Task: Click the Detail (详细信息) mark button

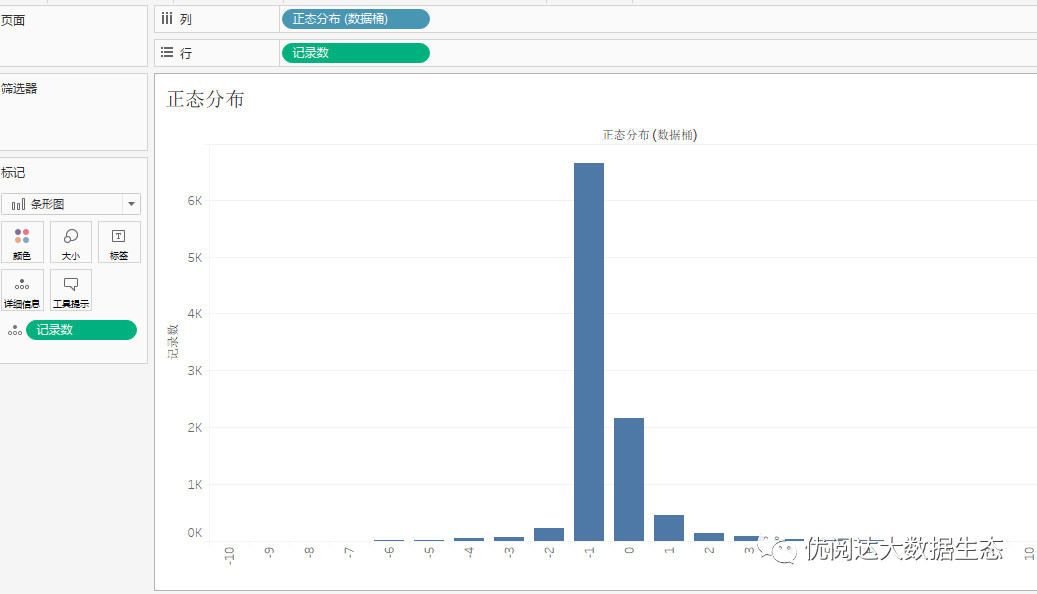Action: pos(22,289)
